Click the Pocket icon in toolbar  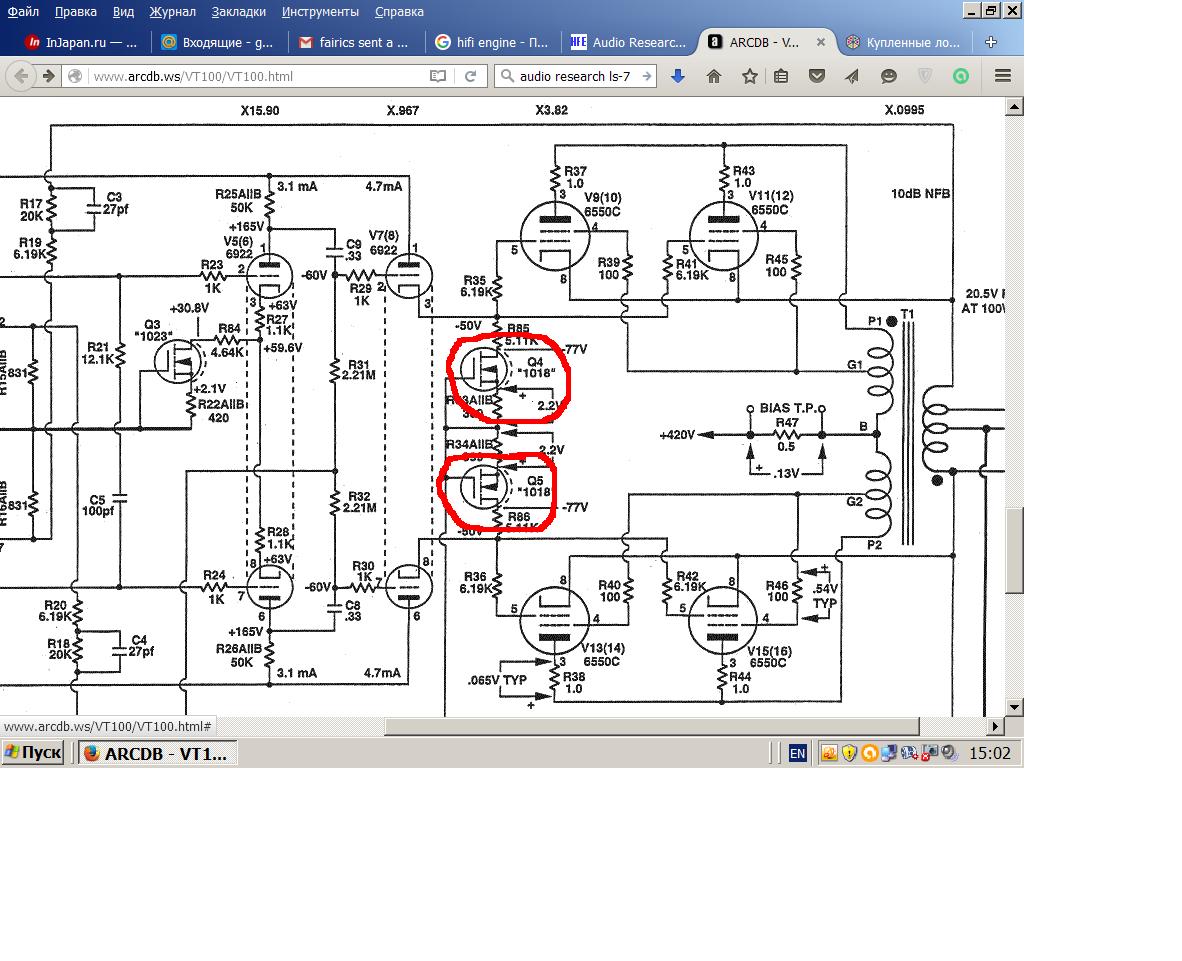click(x=817, y=76)
